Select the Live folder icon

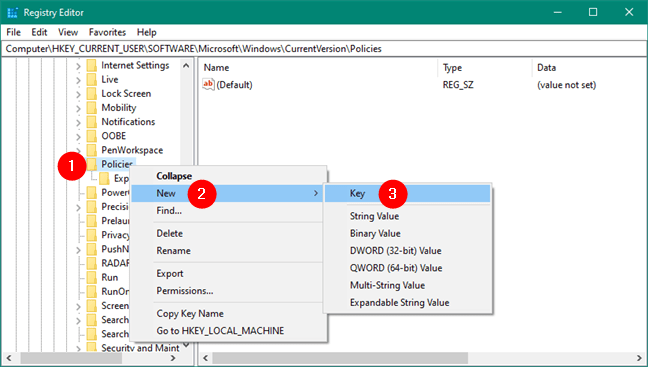pos(92,79)
